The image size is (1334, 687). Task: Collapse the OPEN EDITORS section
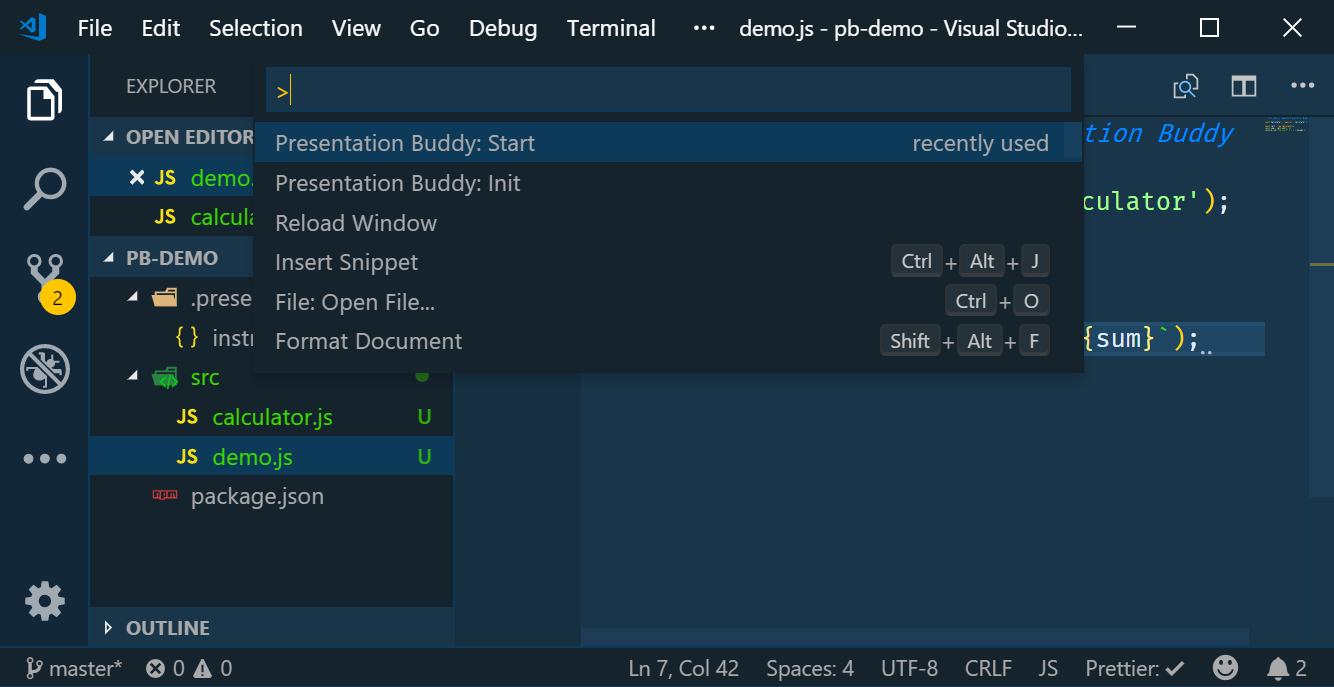pos(109,137)
